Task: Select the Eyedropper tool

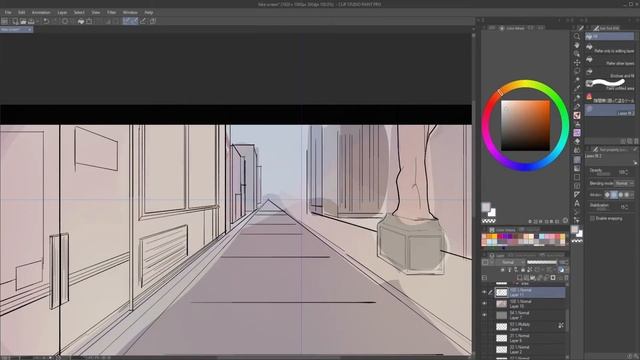Action: [577, 89]
